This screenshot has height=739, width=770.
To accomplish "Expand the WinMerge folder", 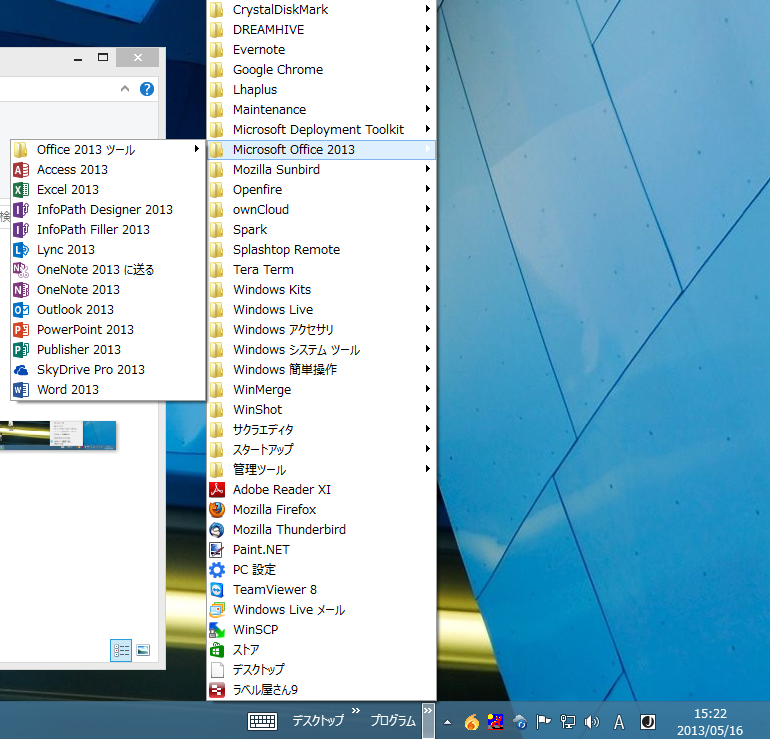I will coord(322,390).
